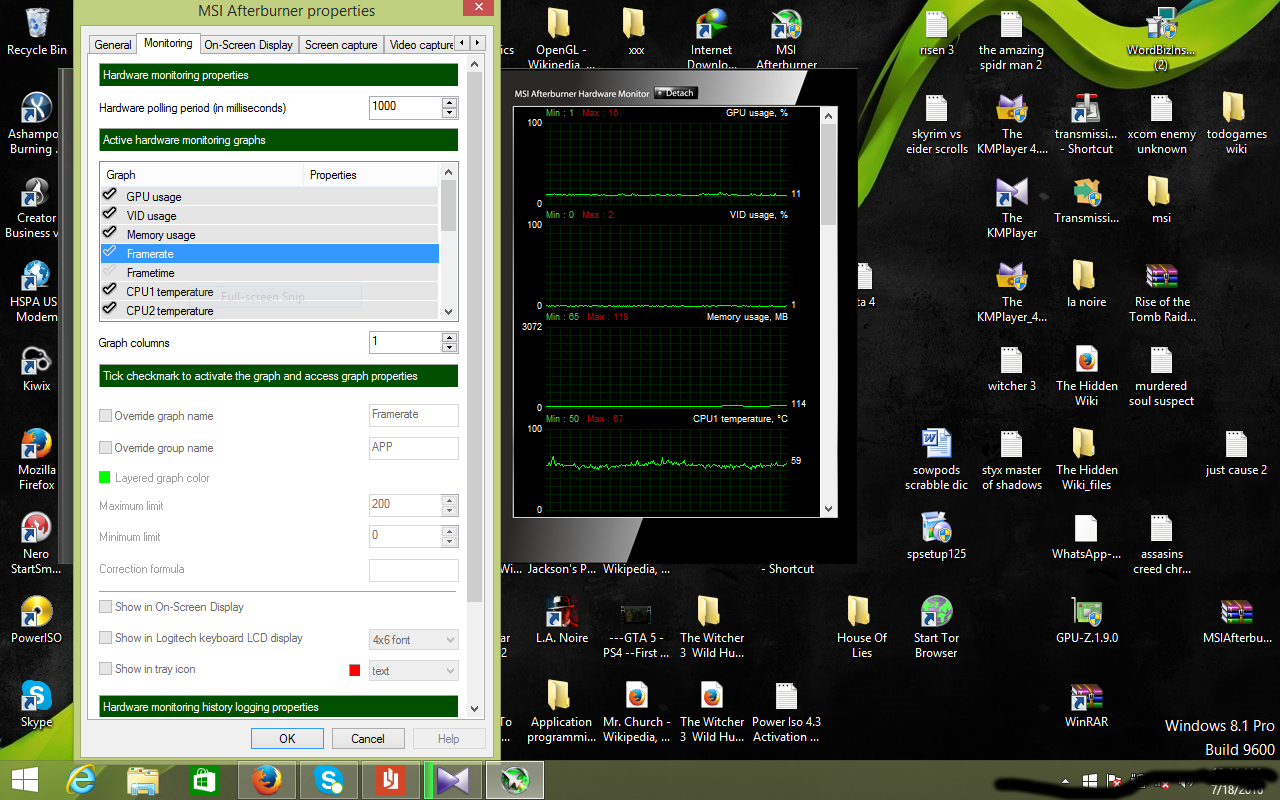The height and width of the screenshot is (800, 1280).
Task: Open Internet Download Manager desktop icon
Action: point(711,40)
